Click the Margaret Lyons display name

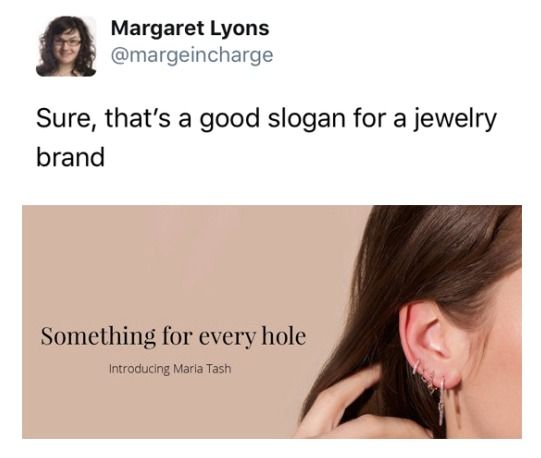click(190, 28)
